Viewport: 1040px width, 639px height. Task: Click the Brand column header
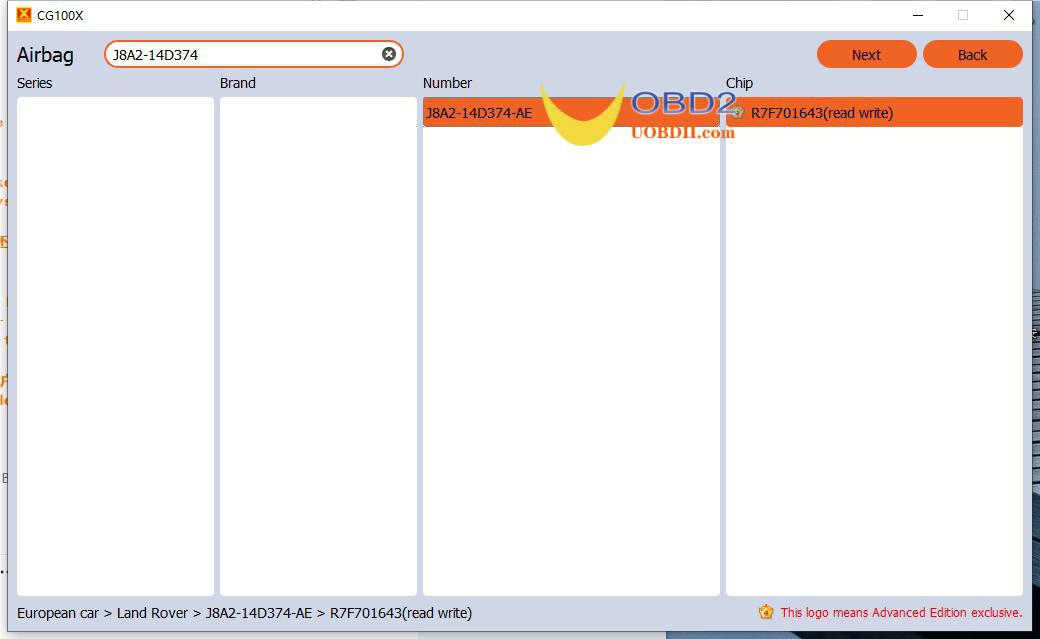click(x=237, y=83)
